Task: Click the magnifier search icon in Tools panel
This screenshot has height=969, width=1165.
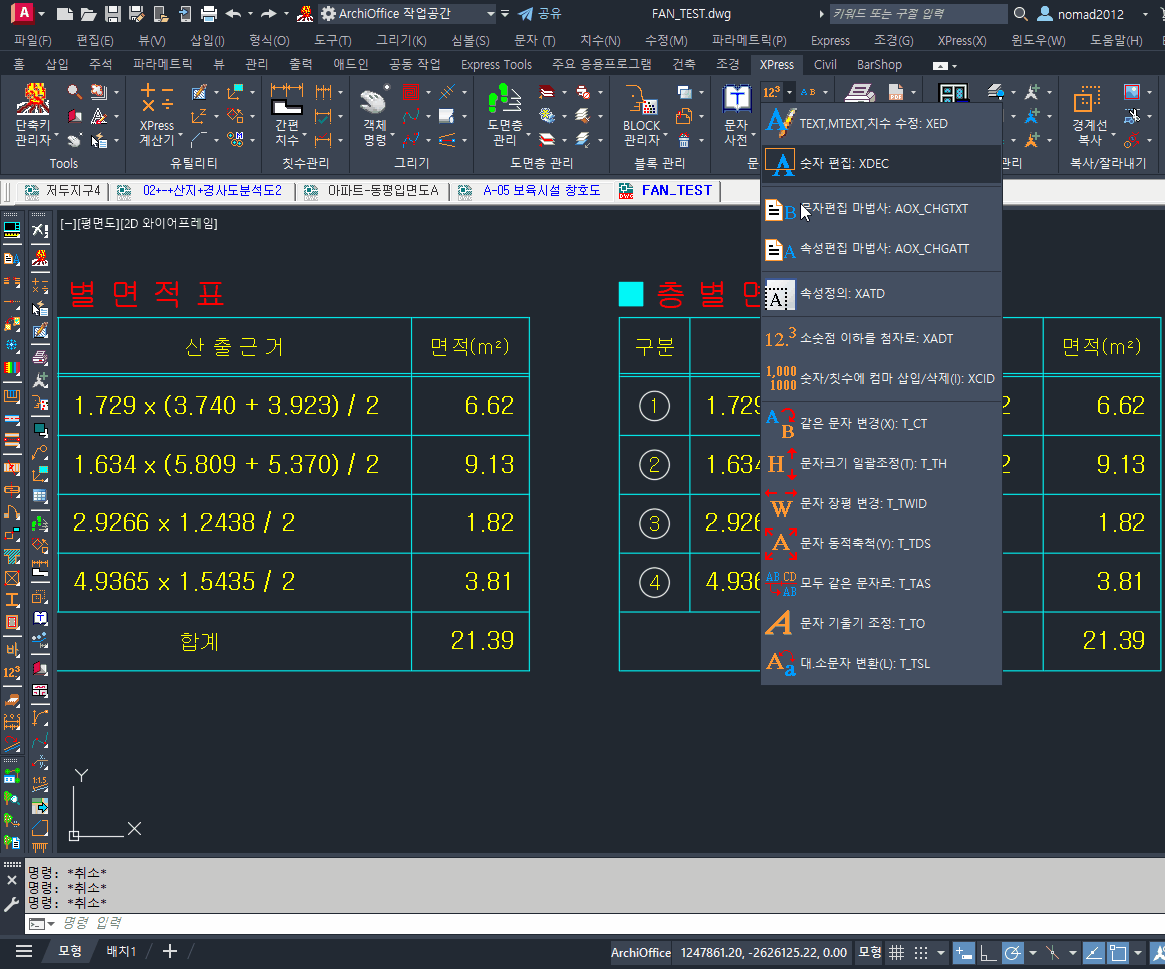Action: click(x=74, y=91)
